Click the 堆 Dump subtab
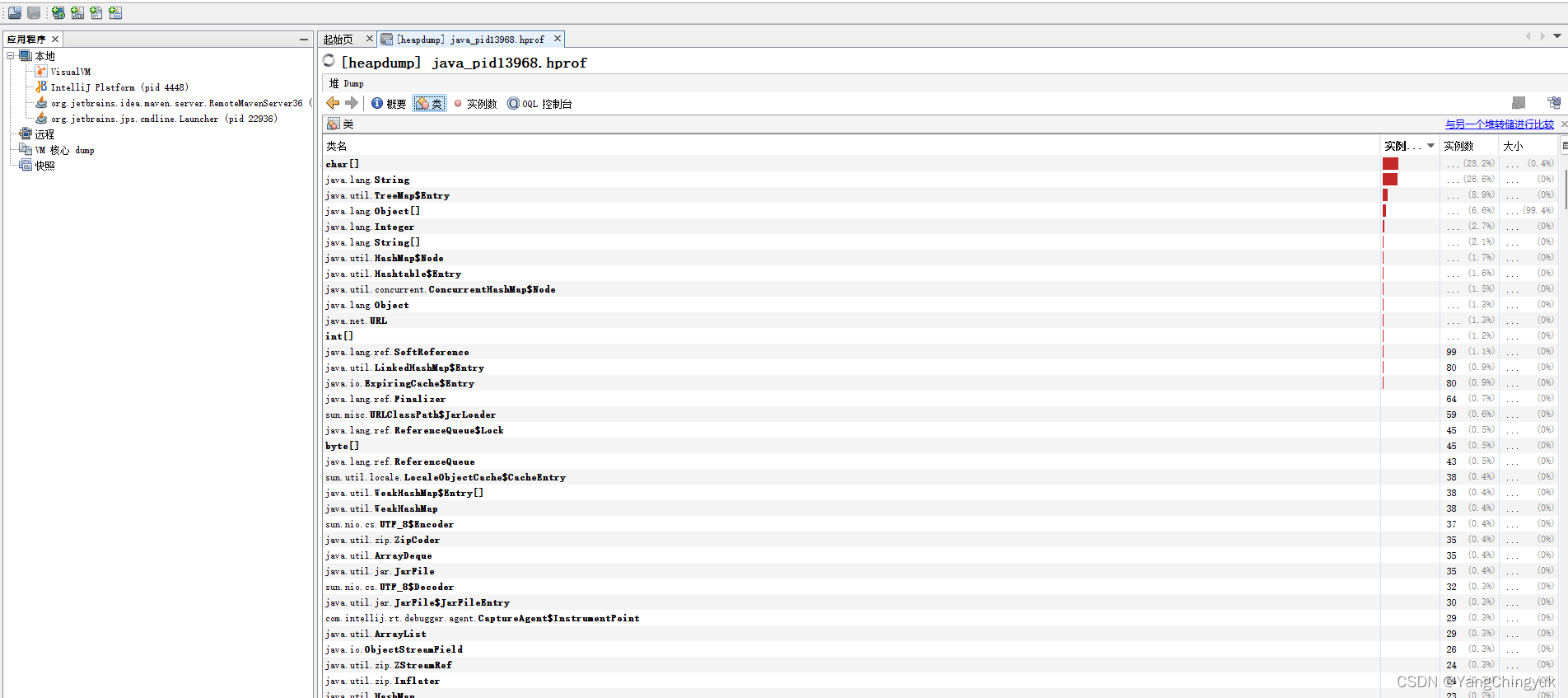The image size is (1568, 698). [x=346, y=83]
